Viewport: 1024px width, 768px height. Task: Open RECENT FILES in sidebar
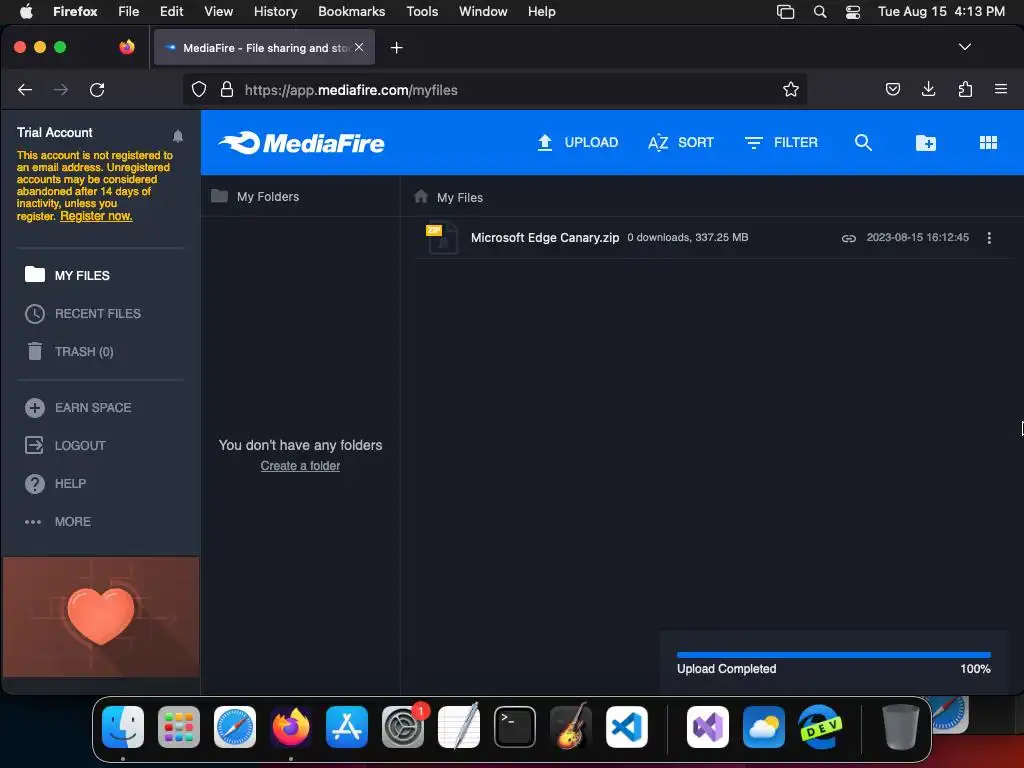pos(82,313)
